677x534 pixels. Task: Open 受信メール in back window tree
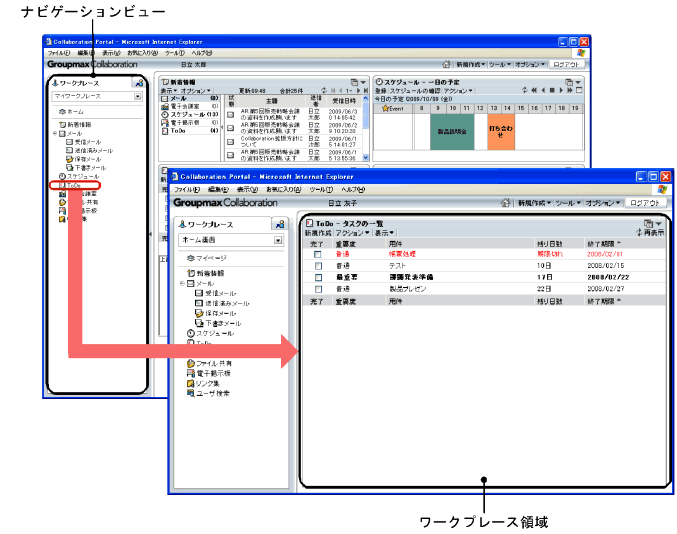click(x=84, y=142)
